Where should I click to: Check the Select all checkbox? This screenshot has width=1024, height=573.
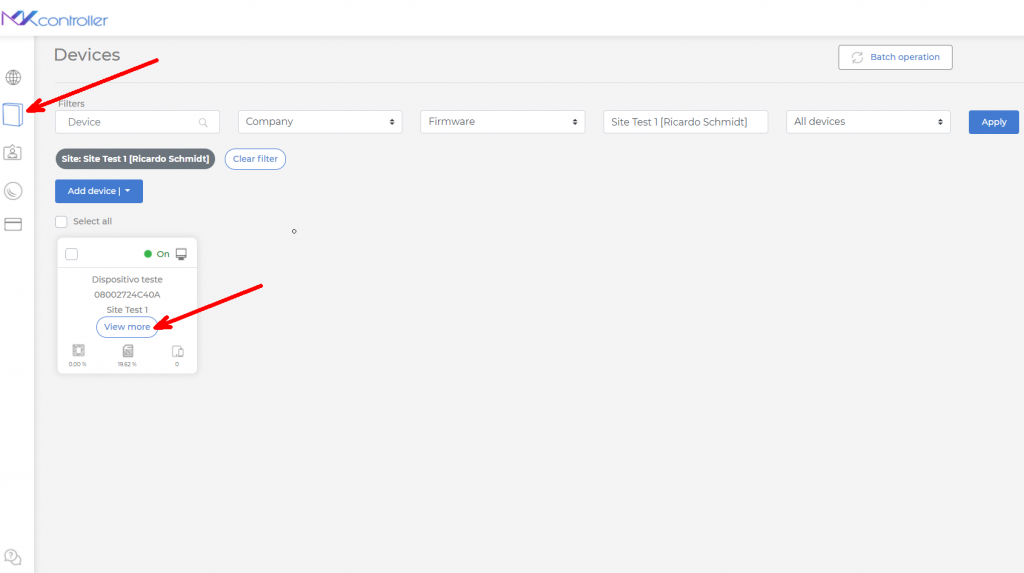[x=61, y=222]
